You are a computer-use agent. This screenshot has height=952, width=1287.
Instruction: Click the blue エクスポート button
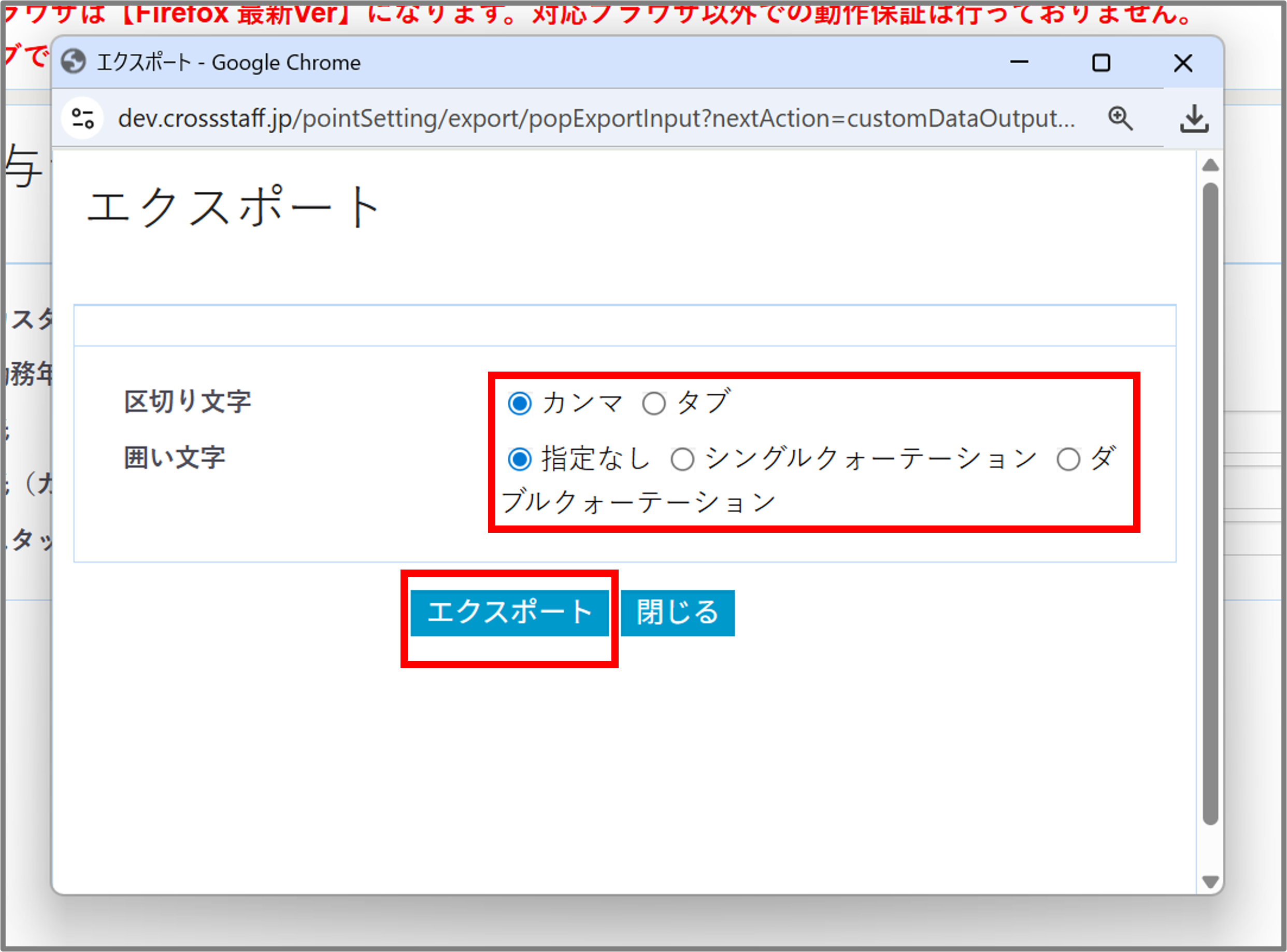coord(510,613)
